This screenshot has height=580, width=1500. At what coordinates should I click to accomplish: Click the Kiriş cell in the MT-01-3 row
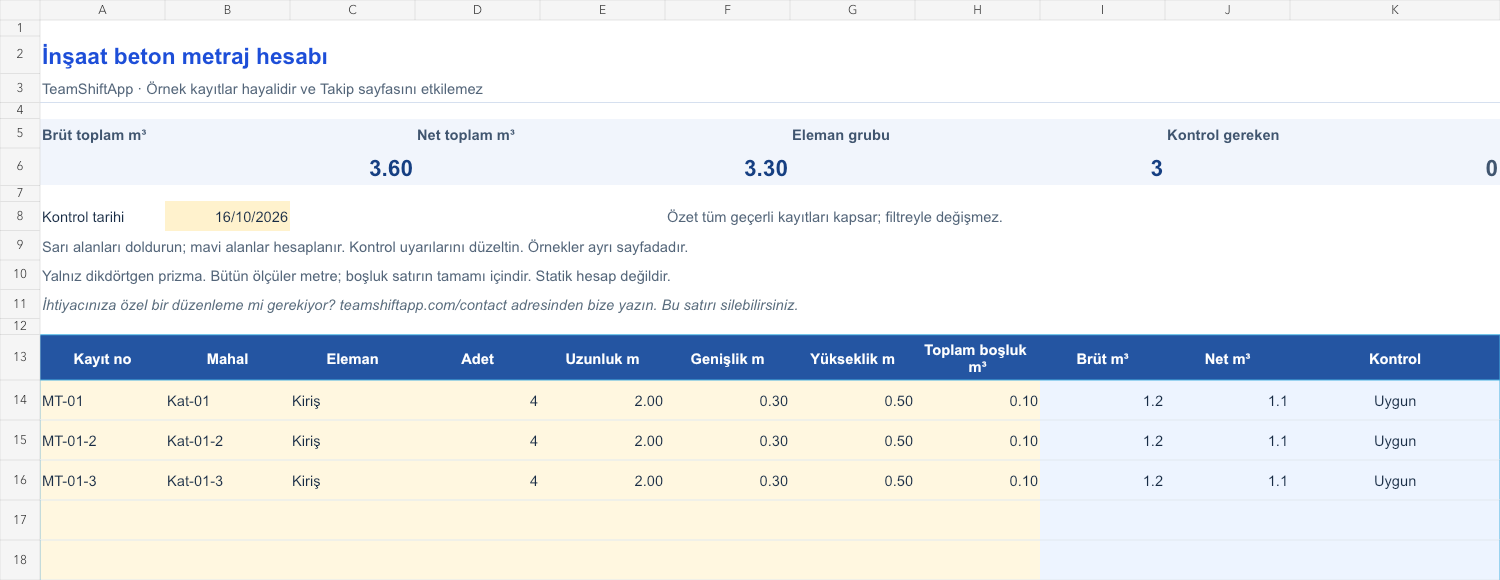click(x=352, y=481)
